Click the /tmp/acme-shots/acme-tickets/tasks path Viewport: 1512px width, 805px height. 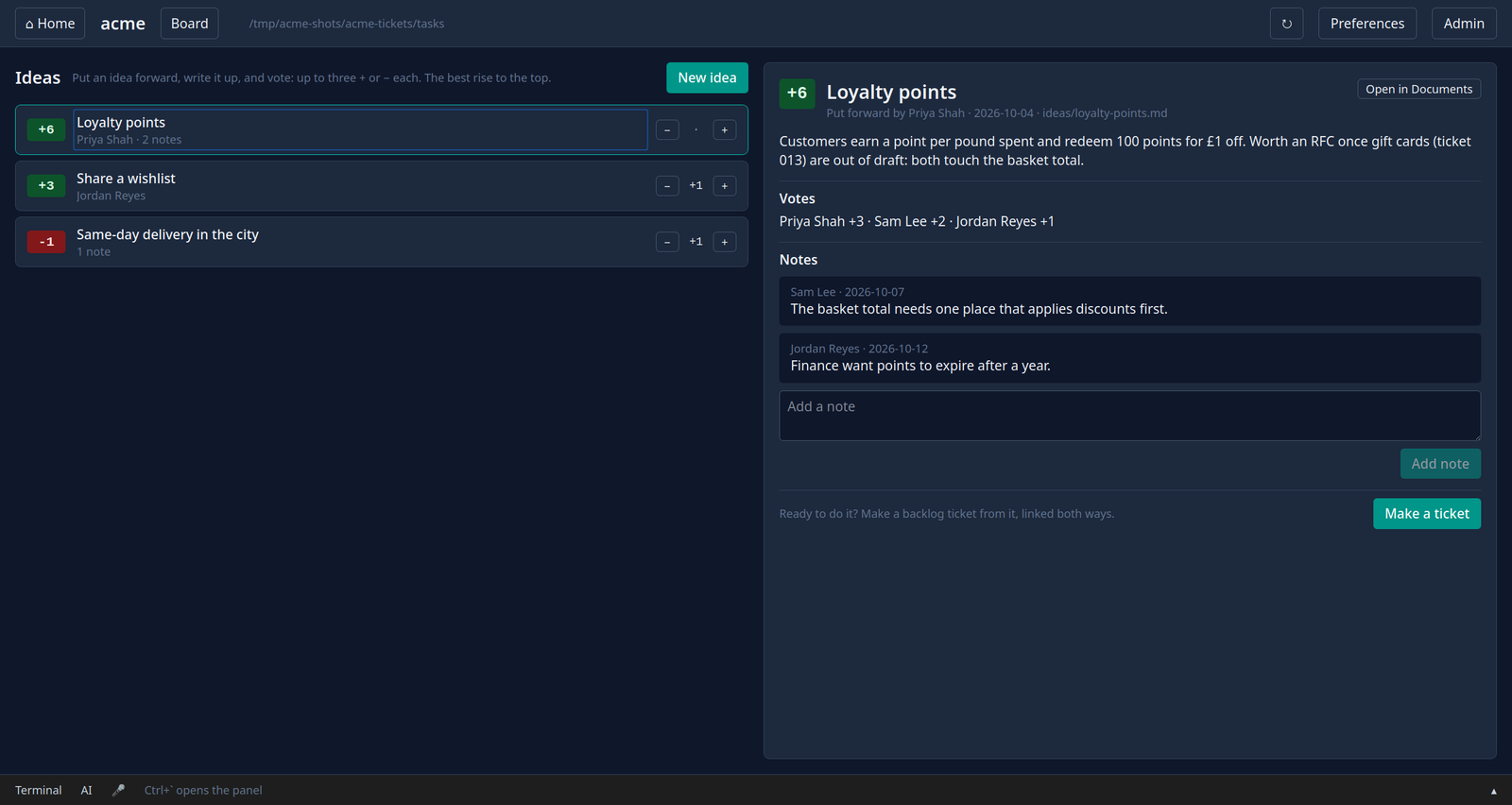pos(347,24)
